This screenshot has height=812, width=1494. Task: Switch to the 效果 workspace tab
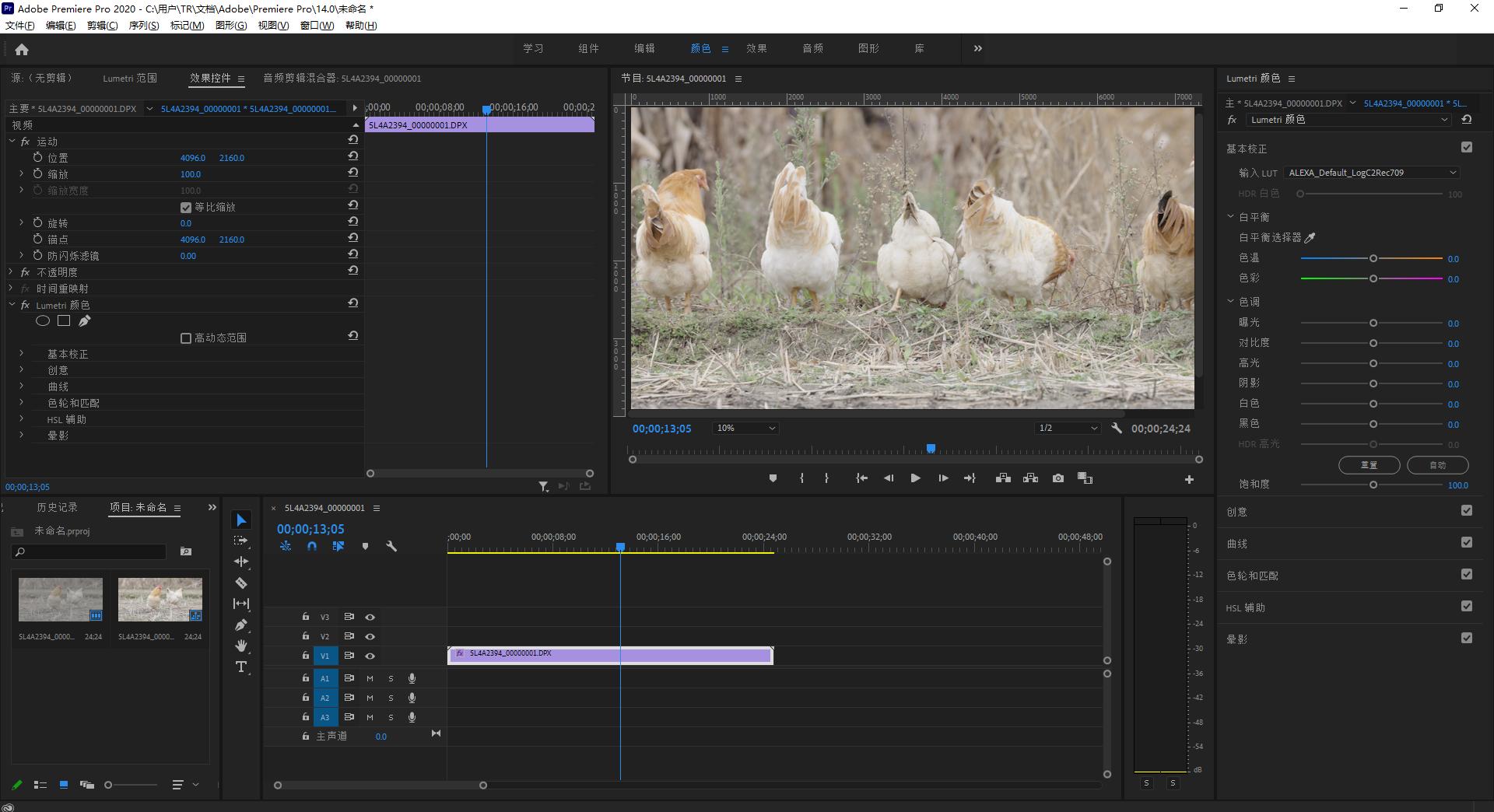coord(756,48)
